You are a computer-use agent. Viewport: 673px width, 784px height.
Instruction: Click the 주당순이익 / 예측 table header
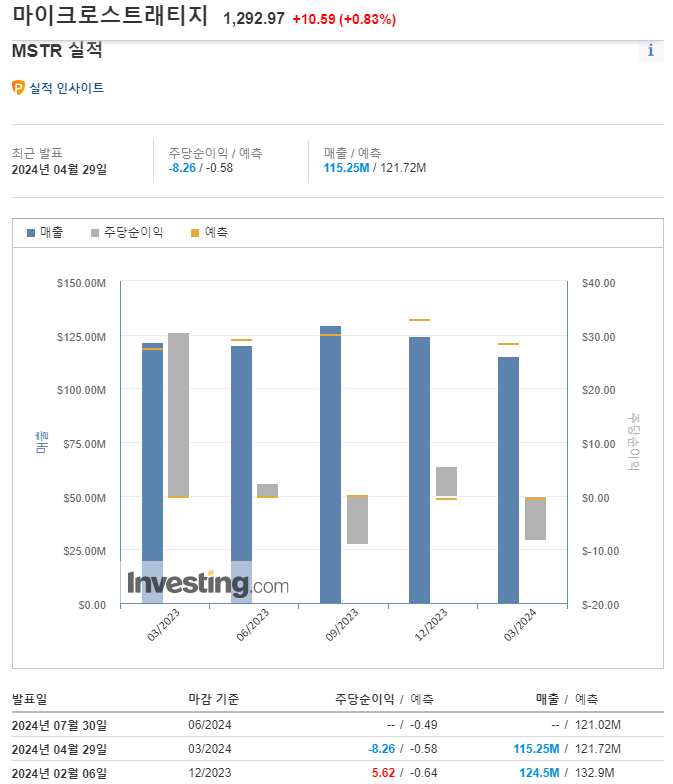point(384,699)
